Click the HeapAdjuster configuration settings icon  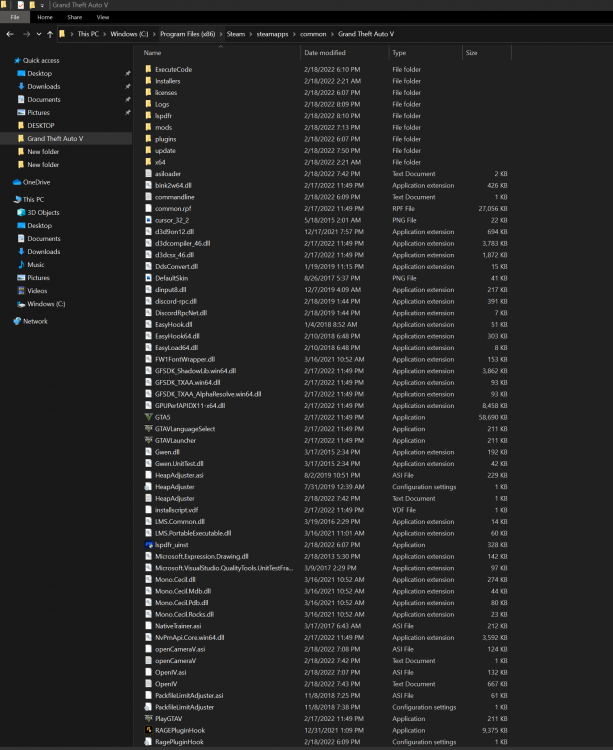[149, 486]
